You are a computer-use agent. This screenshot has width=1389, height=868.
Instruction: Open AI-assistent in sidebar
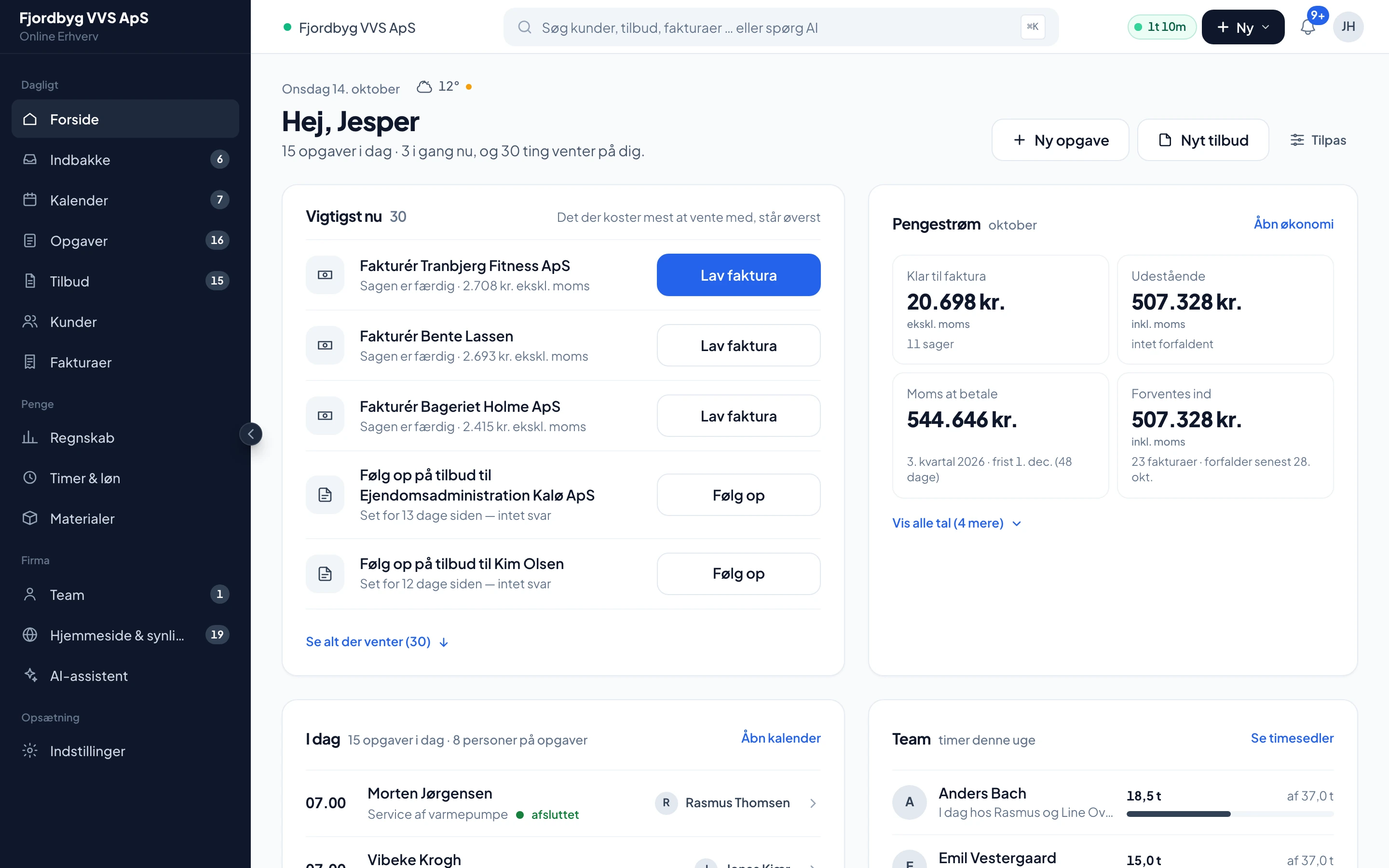[125, 676]
